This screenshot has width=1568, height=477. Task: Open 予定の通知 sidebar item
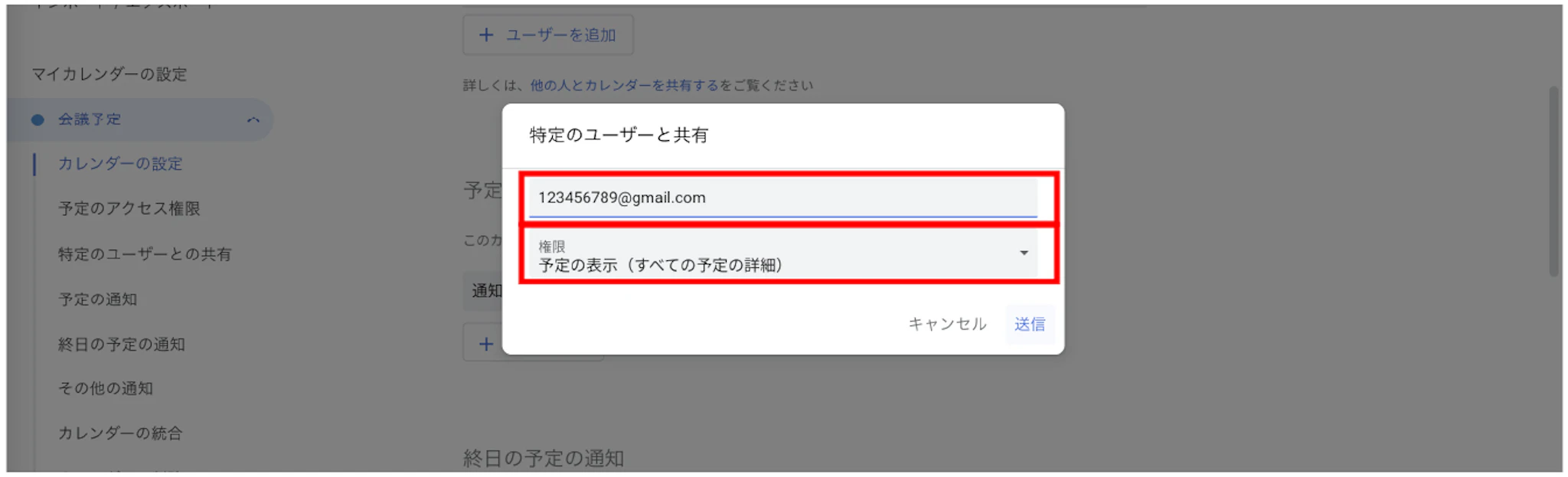[x=98, y=299]
